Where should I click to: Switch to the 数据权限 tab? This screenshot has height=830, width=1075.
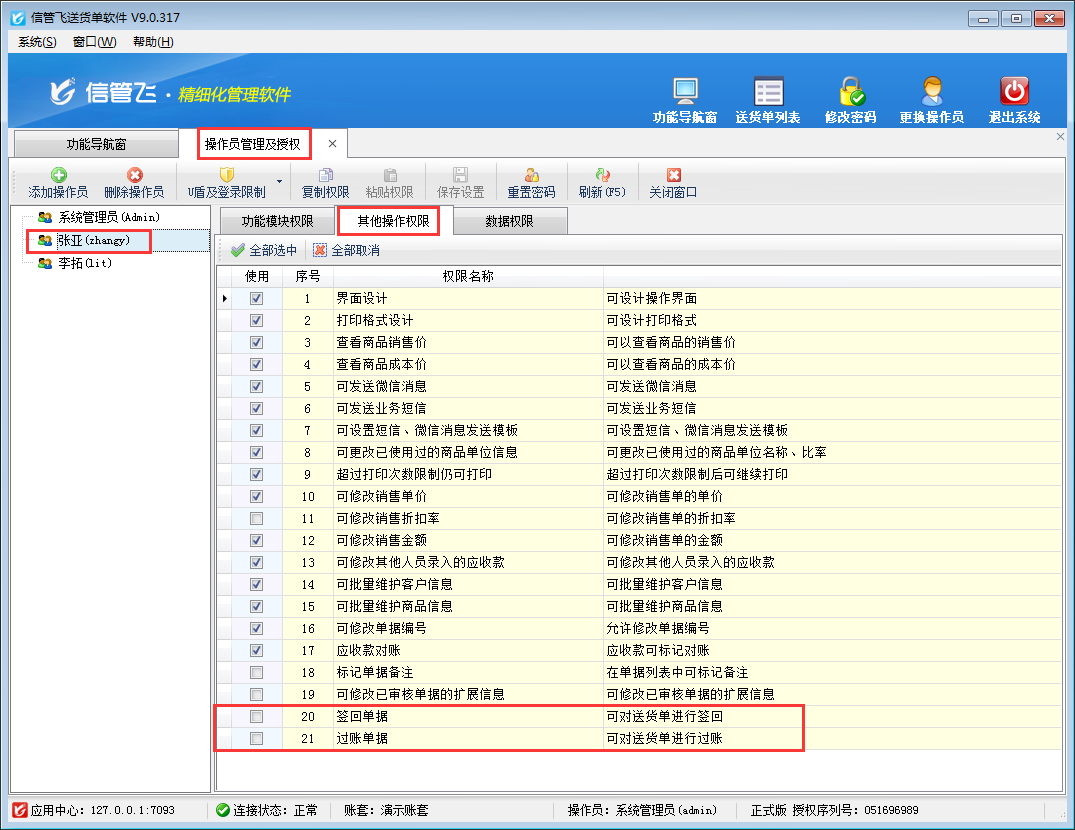[x=509, y=221]
